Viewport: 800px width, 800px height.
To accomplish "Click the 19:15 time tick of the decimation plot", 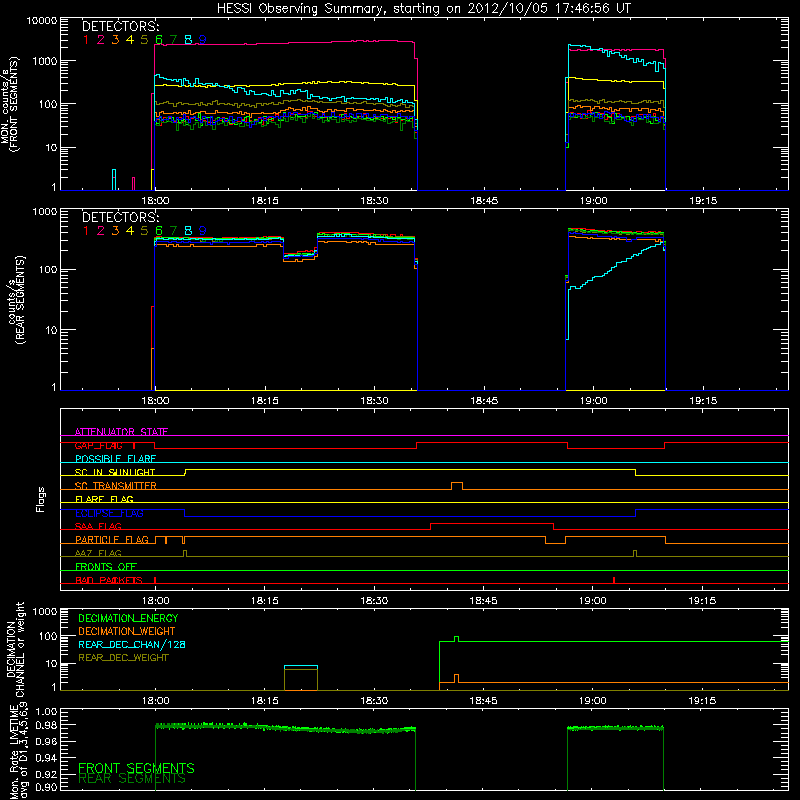I will click(702, 701).
